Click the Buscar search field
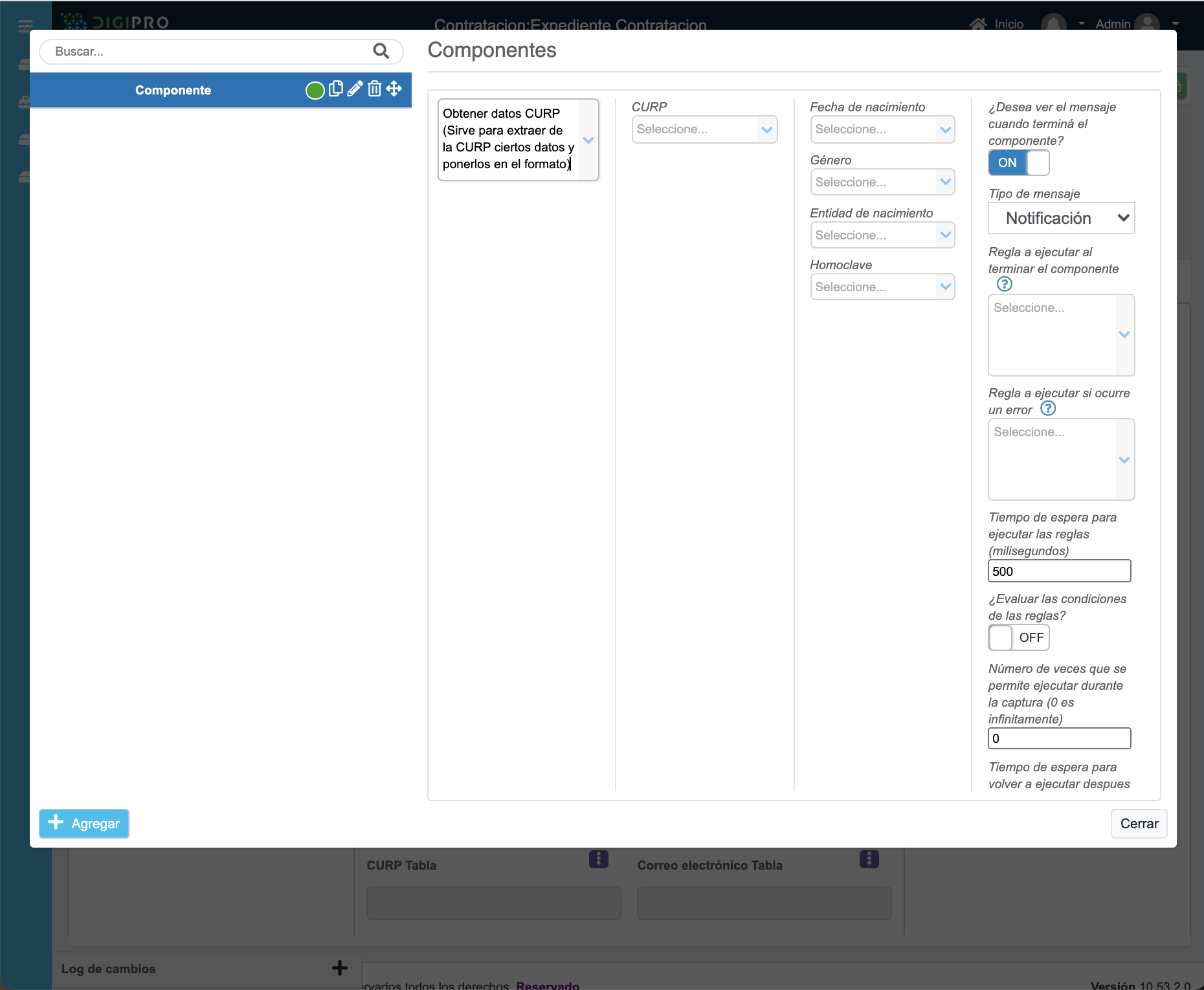Screen dimensions: 1204x990 pyautogui.click(x=207, y=52)
